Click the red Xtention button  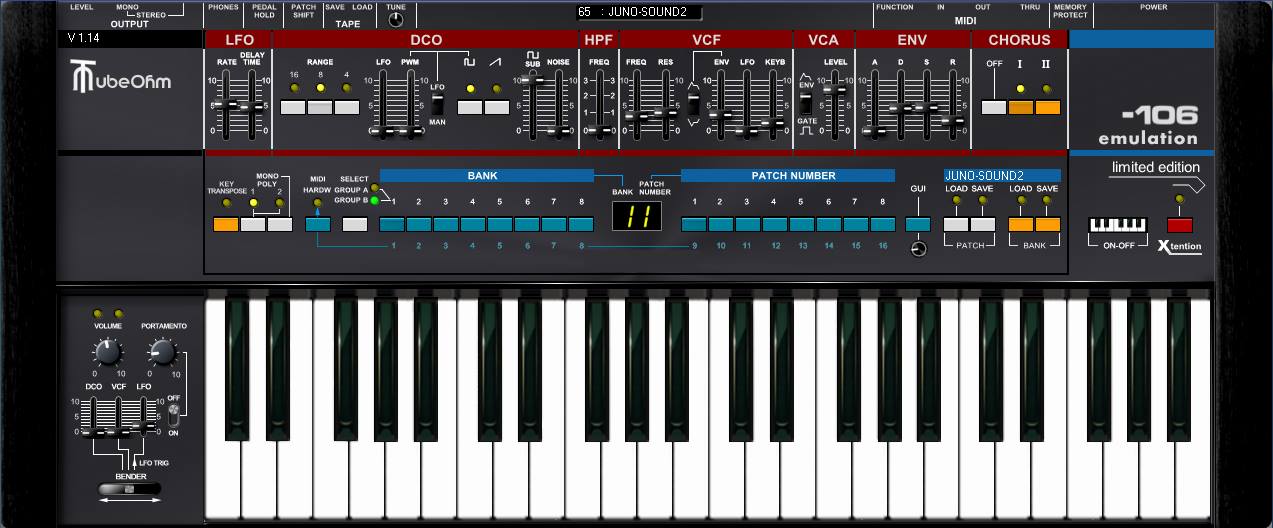1180,225
